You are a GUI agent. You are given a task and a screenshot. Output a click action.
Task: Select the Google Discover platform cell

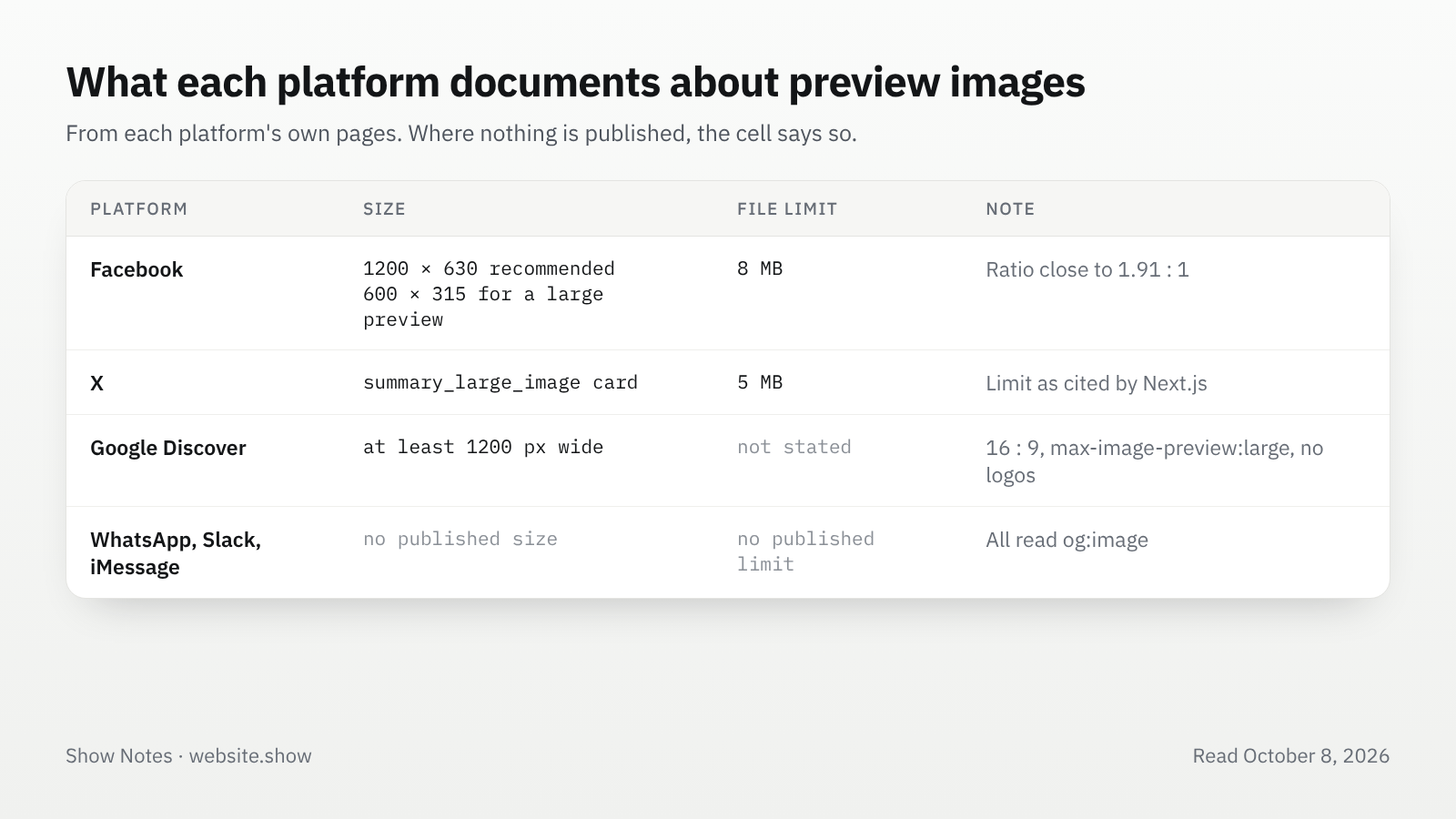168,448
